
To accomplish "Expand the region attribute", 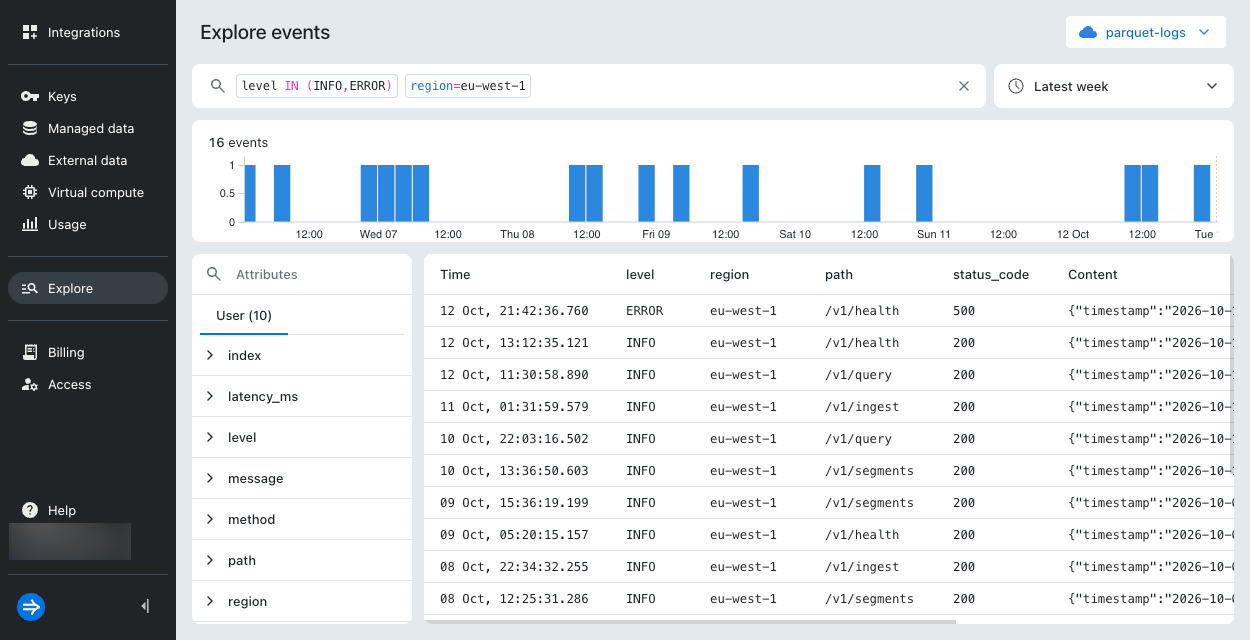I will tap(210, 601).
